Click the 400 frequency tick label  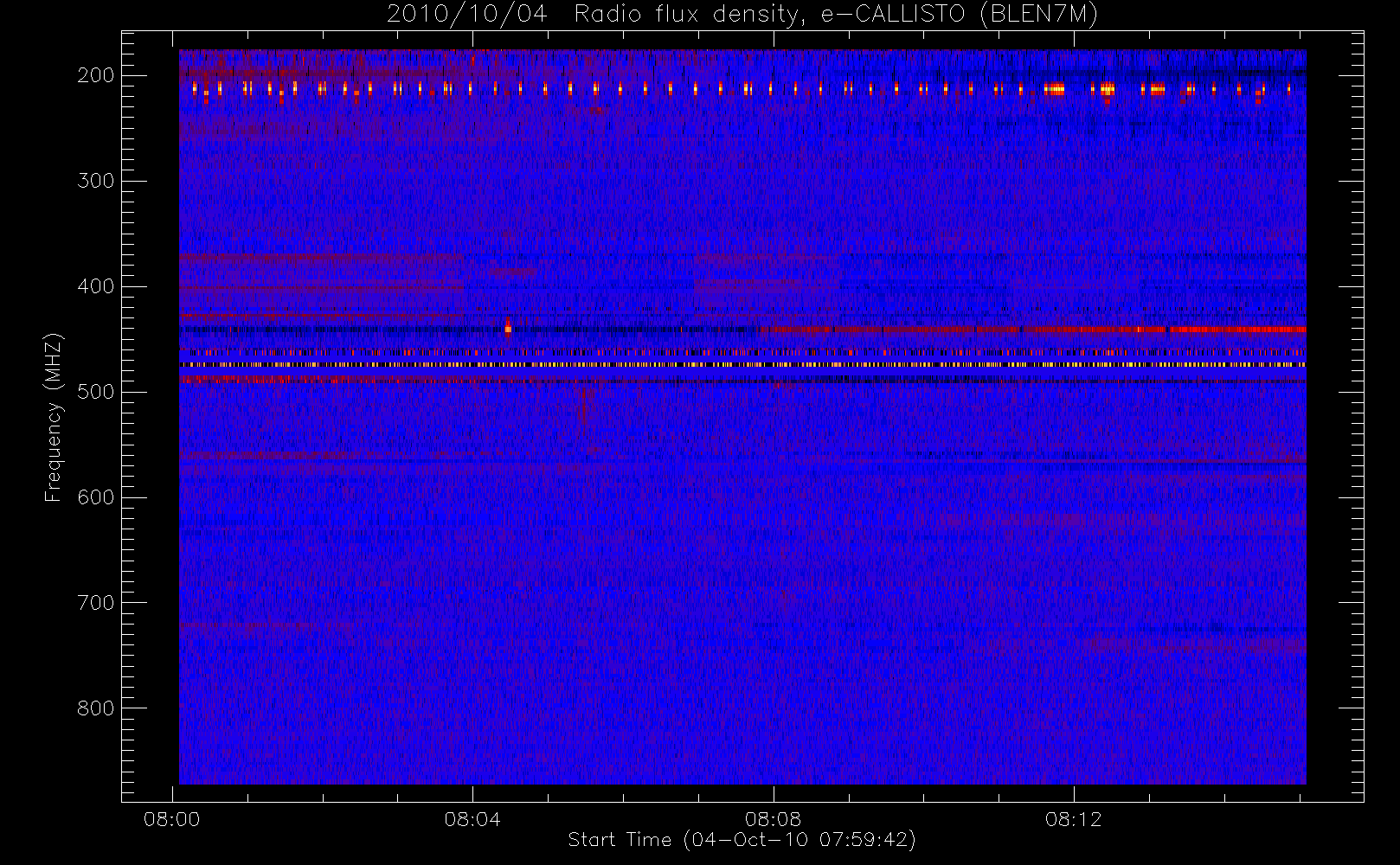96,286
